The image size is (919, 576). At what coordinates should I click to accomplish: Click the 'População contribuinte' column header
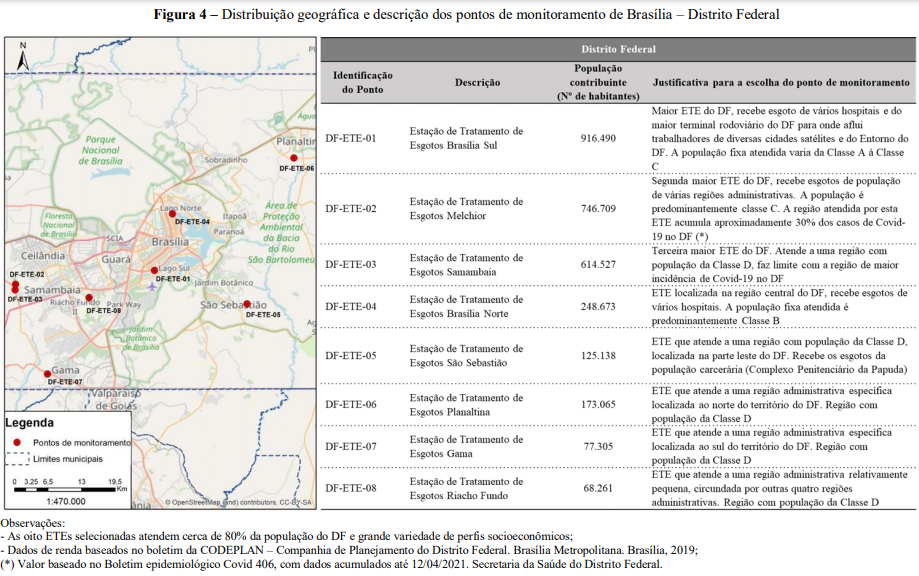click(x=598, y=83)
